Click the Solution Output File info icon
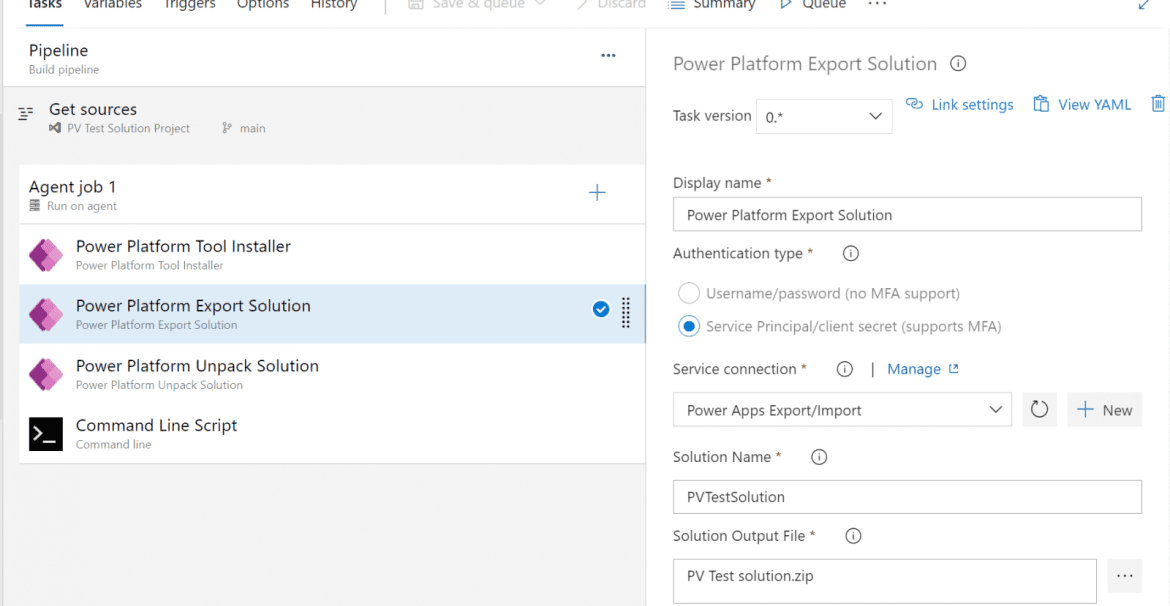 [x=854, y=536]
